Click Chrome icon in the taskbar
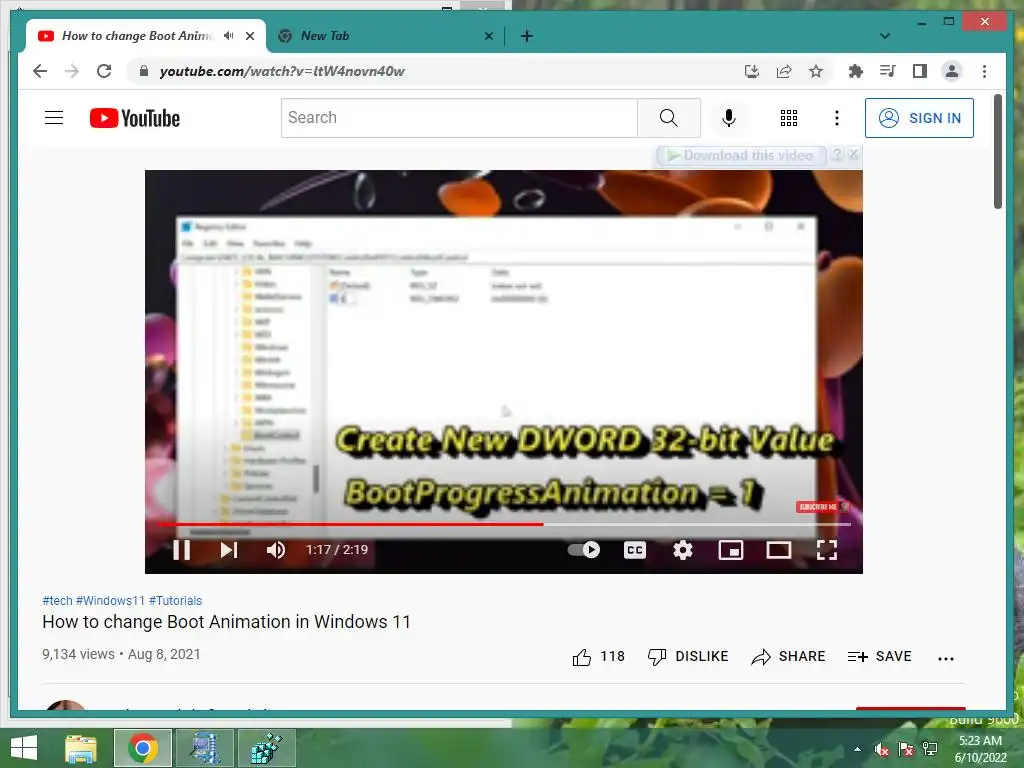This screenshot has height=768, width=1024. pyautogui.click(x=143, y=748)
